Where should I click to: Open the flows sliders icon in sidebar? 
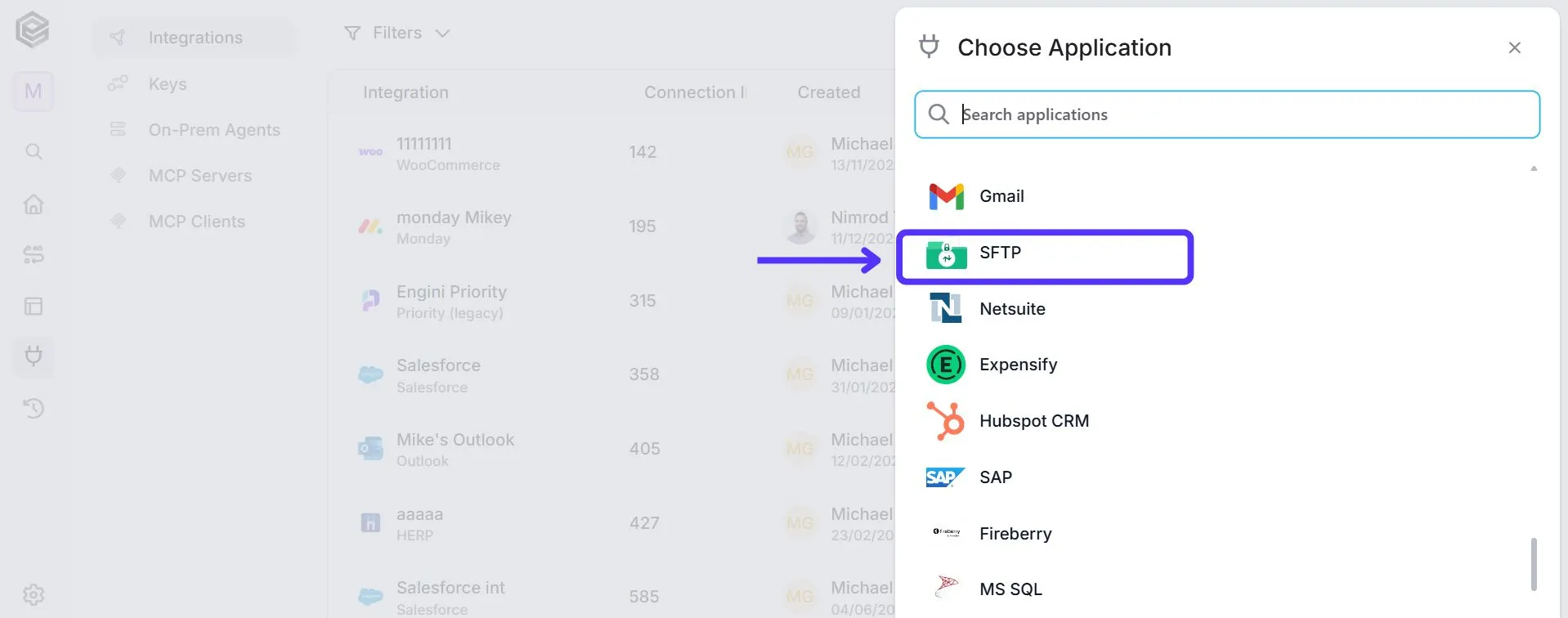click(x=34, y=254)
